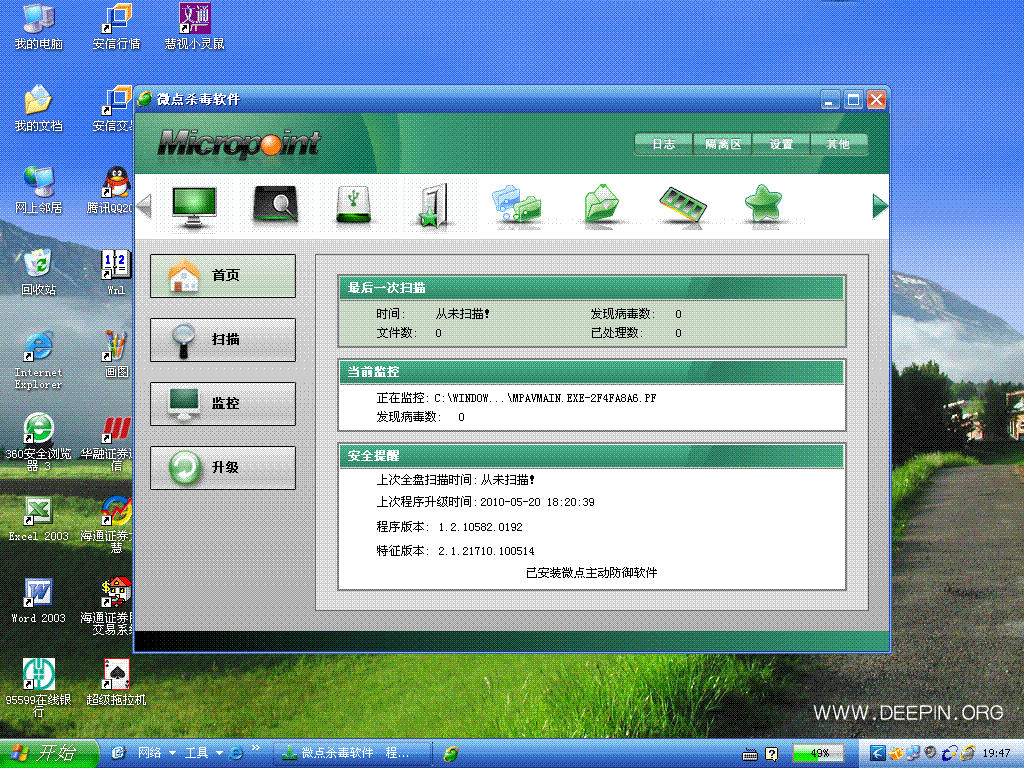The width and height of the screenshot is (1024, 768).
Task: Click the memory chip scan icon
Action: (x=683, y=204)
